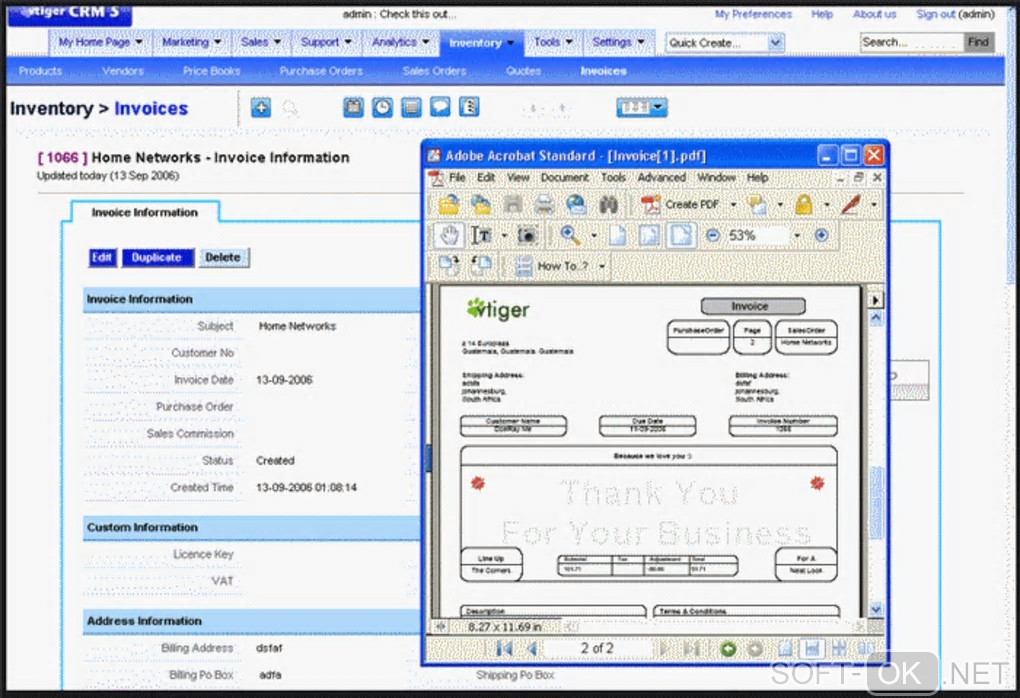Click the Acrobat Sign pen icon

(851, 205)
